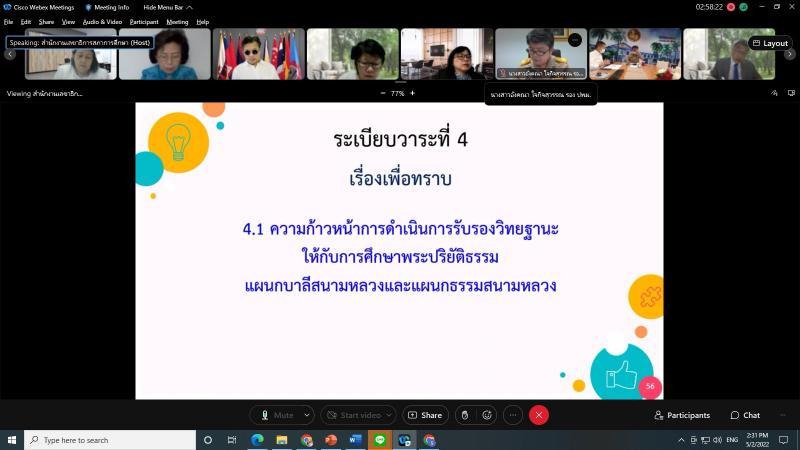This screenshot has height=450, width=800.
Task: Collapse with Hide Menu Bar
Action: click(x=168, y=7)
